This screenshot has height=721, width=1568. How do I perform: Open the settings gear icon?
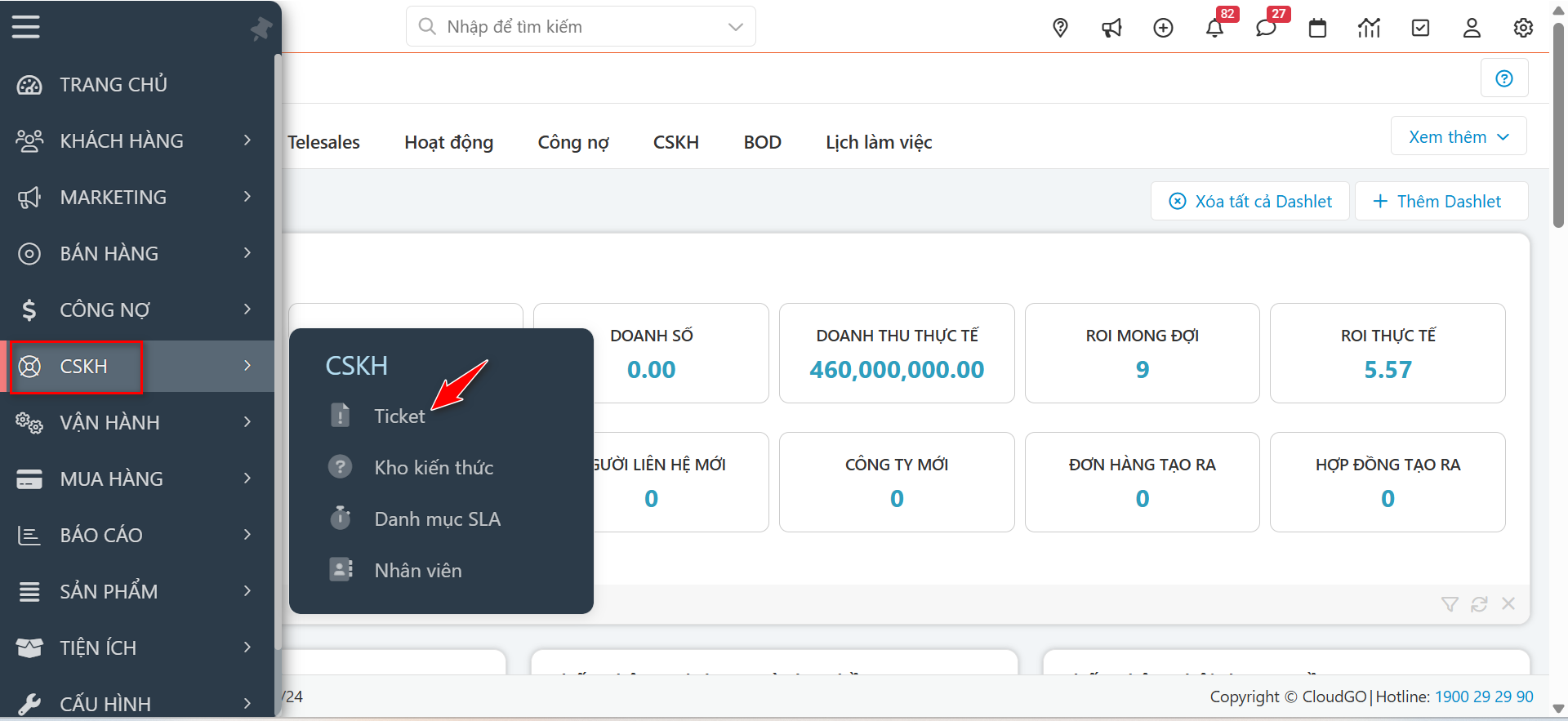1523,28
